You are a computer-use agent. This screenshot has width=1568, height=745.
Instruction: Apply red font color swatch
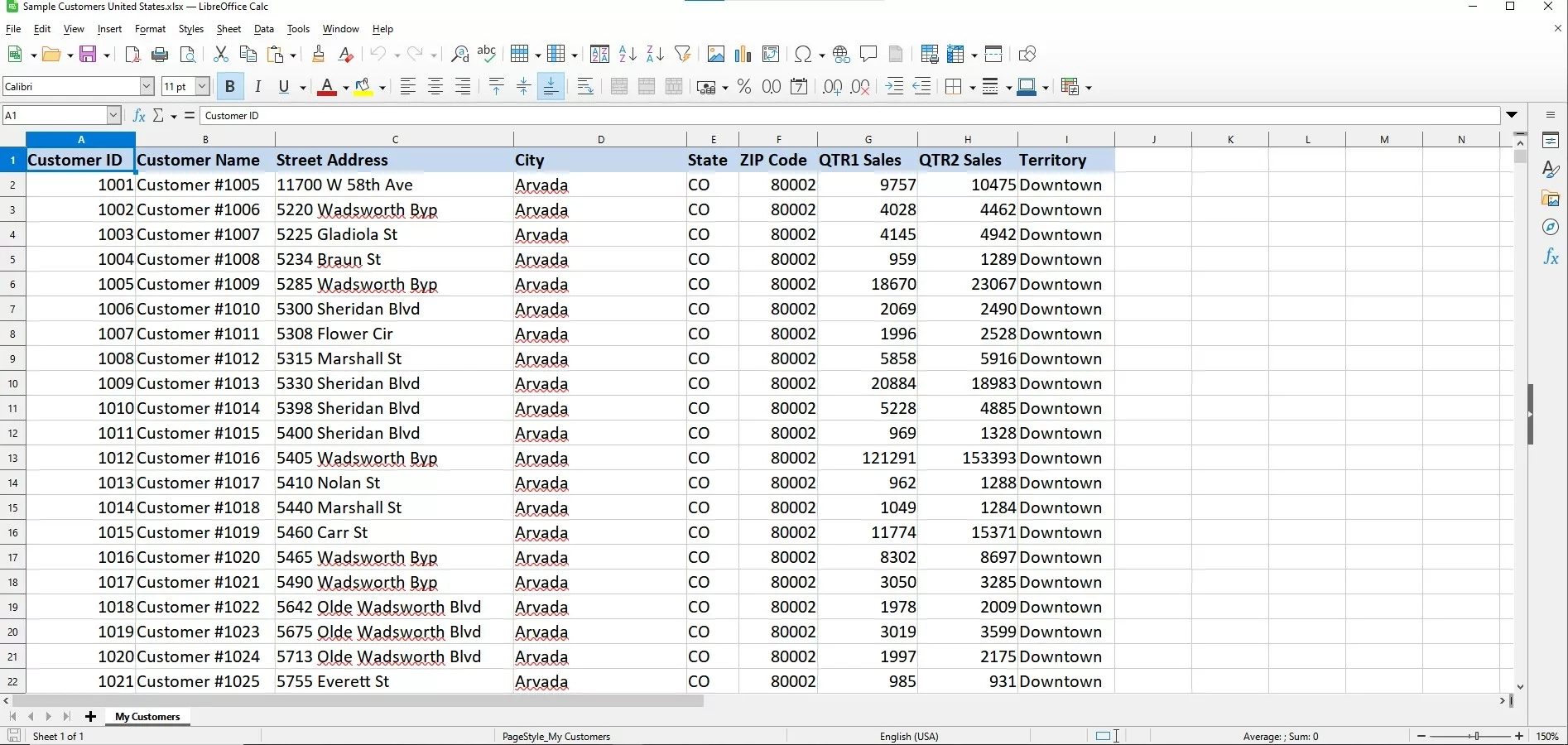tap(327, 87)
